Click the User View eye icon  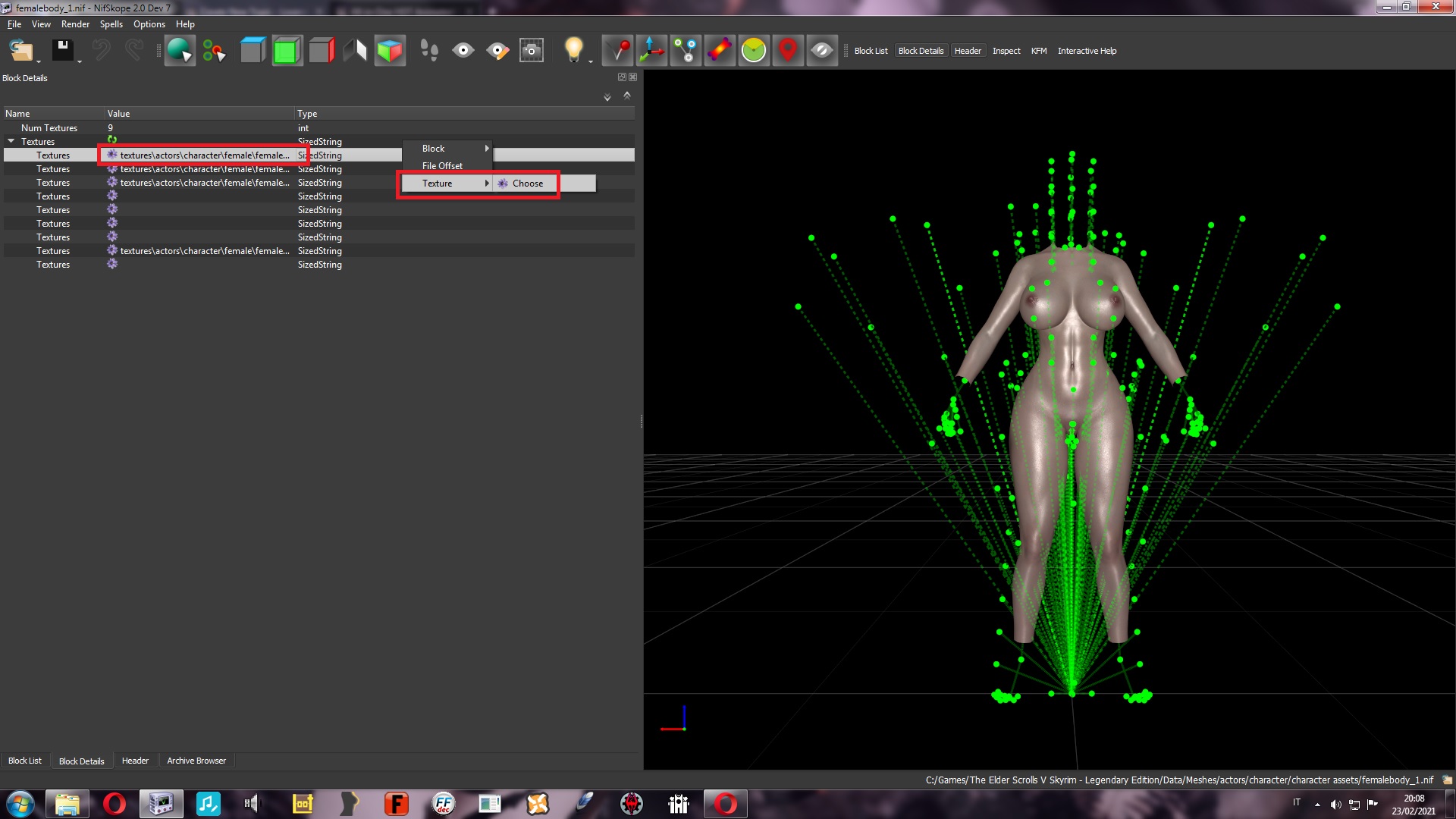(463, 51)
